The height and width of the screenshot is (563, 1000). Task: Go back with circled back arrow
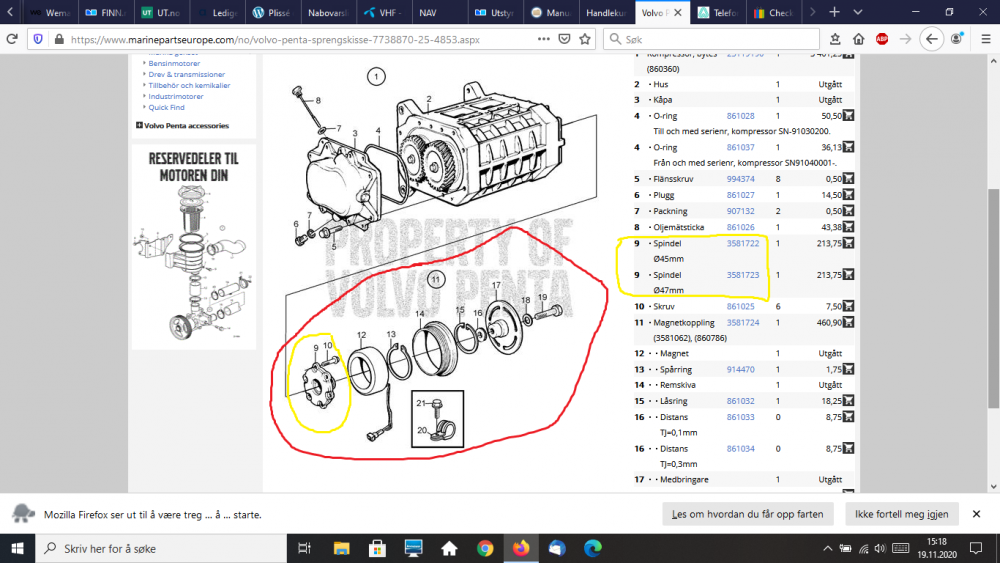[x=932, y=39]
